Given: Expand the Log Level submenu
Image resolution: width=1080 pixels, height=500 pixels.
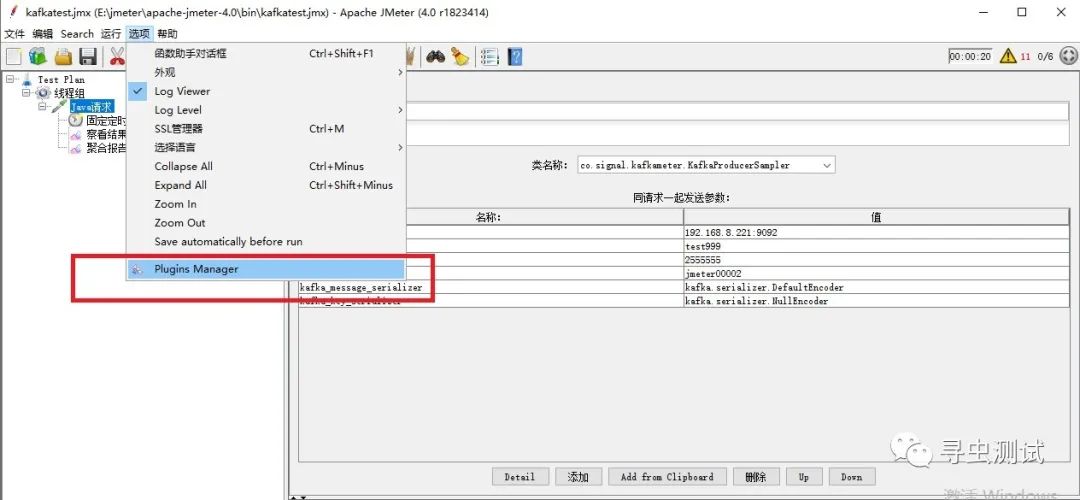Looking at the screenshot, I should tap(266, 110).
